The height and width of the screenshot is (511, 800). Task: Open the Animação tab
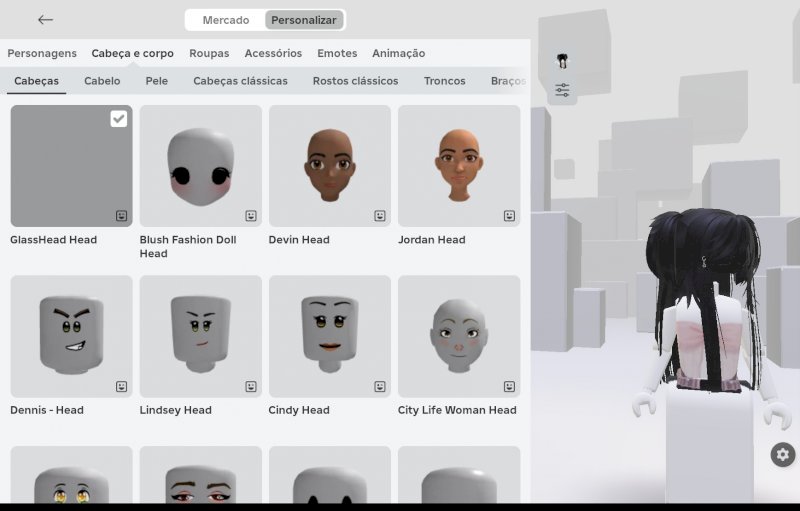click(398, 53)
